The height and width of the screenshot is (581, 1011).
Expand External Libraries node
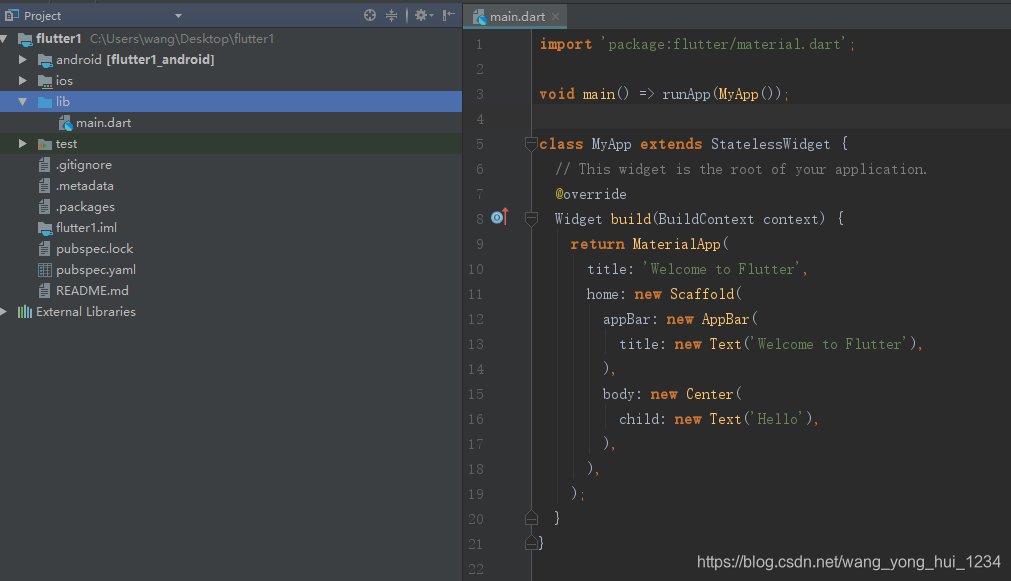[4, 311]
